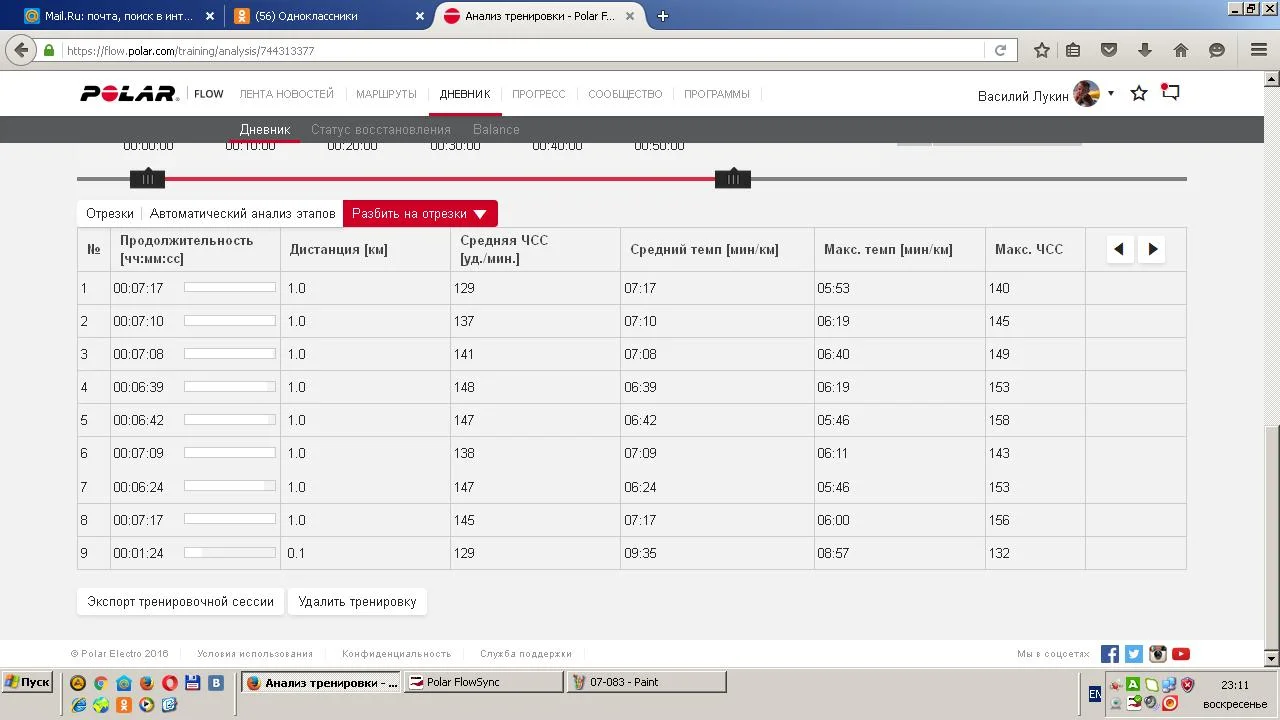Click the Polar logo
Image resolution: width=1280 pixels, height=720 pixels.
(x=129, y=94)
